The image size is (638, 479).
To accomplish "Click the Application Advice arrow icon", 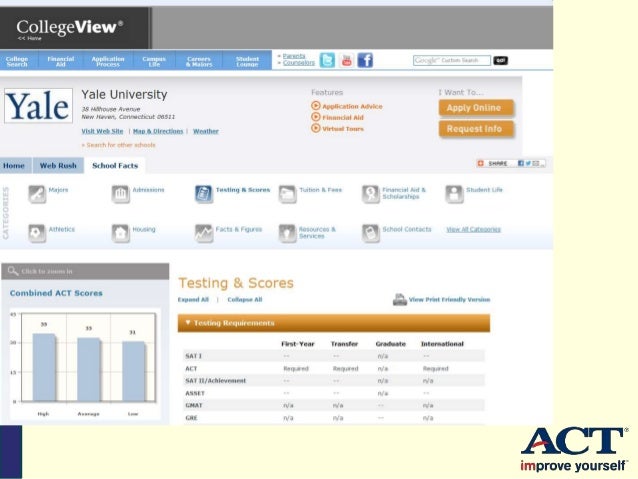I will click(316, 106).
